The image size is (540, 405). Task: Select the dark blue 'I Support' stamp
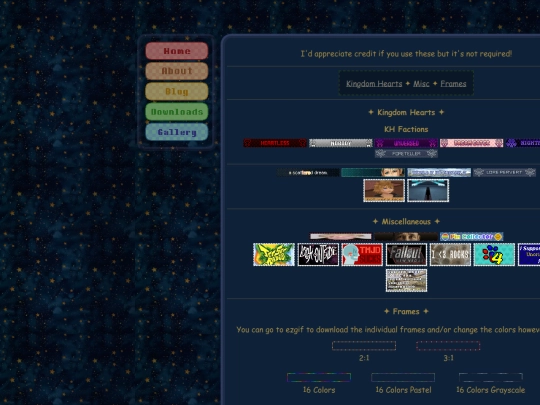(529, 255)
